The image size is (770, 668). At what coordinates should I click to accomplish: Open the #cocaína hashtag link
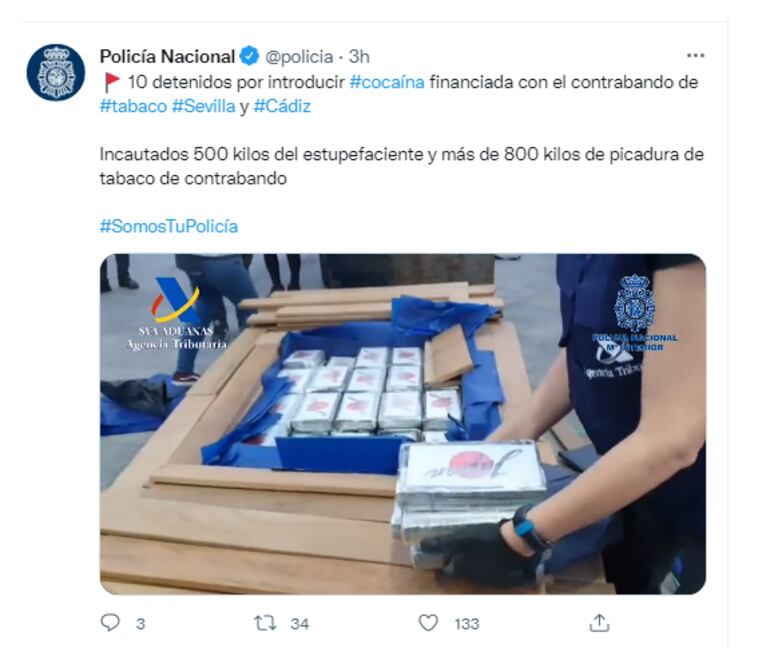click(x=387, y=82)
